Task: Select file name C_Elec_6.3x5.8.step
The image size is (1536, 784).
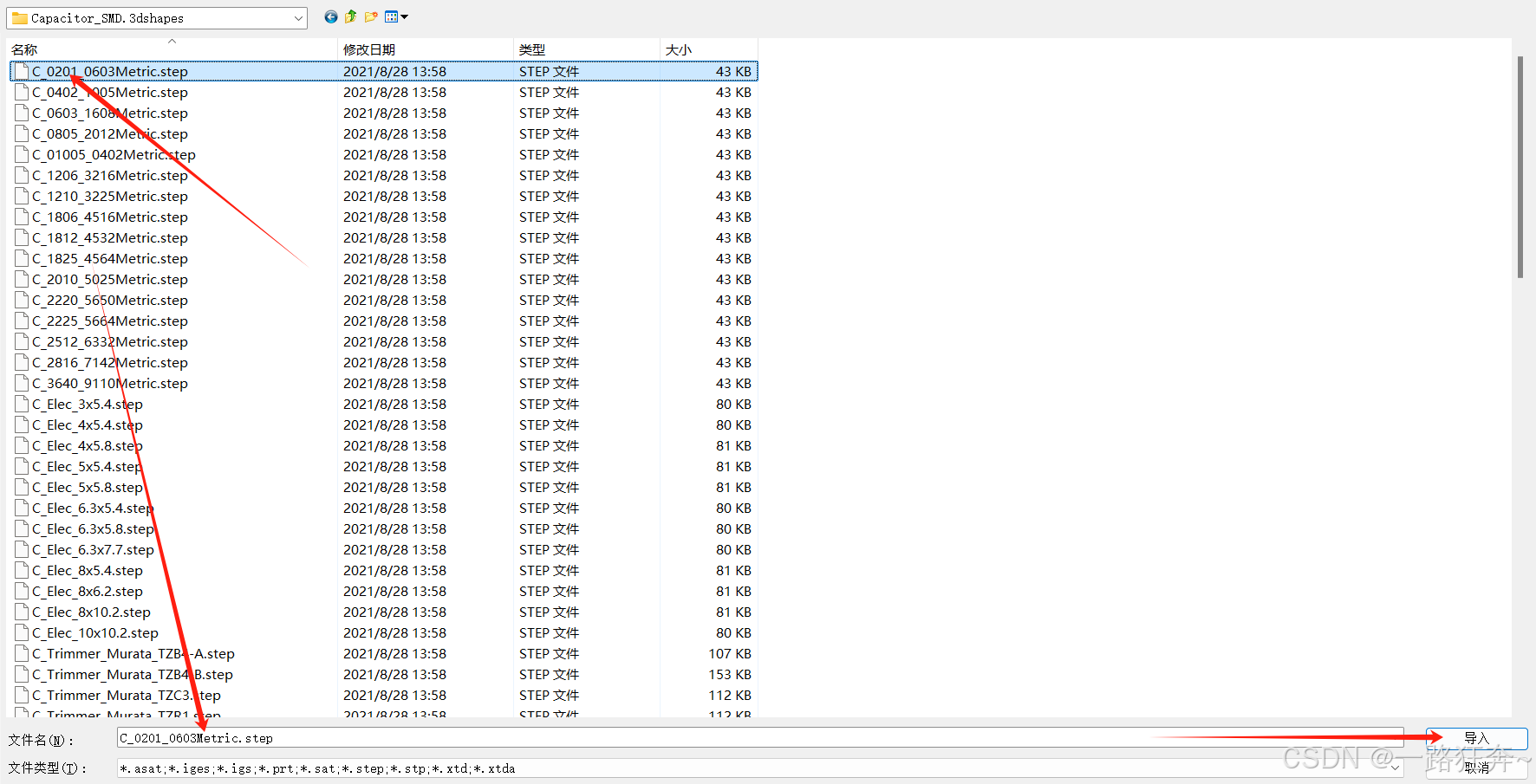Action: (93, 529)
